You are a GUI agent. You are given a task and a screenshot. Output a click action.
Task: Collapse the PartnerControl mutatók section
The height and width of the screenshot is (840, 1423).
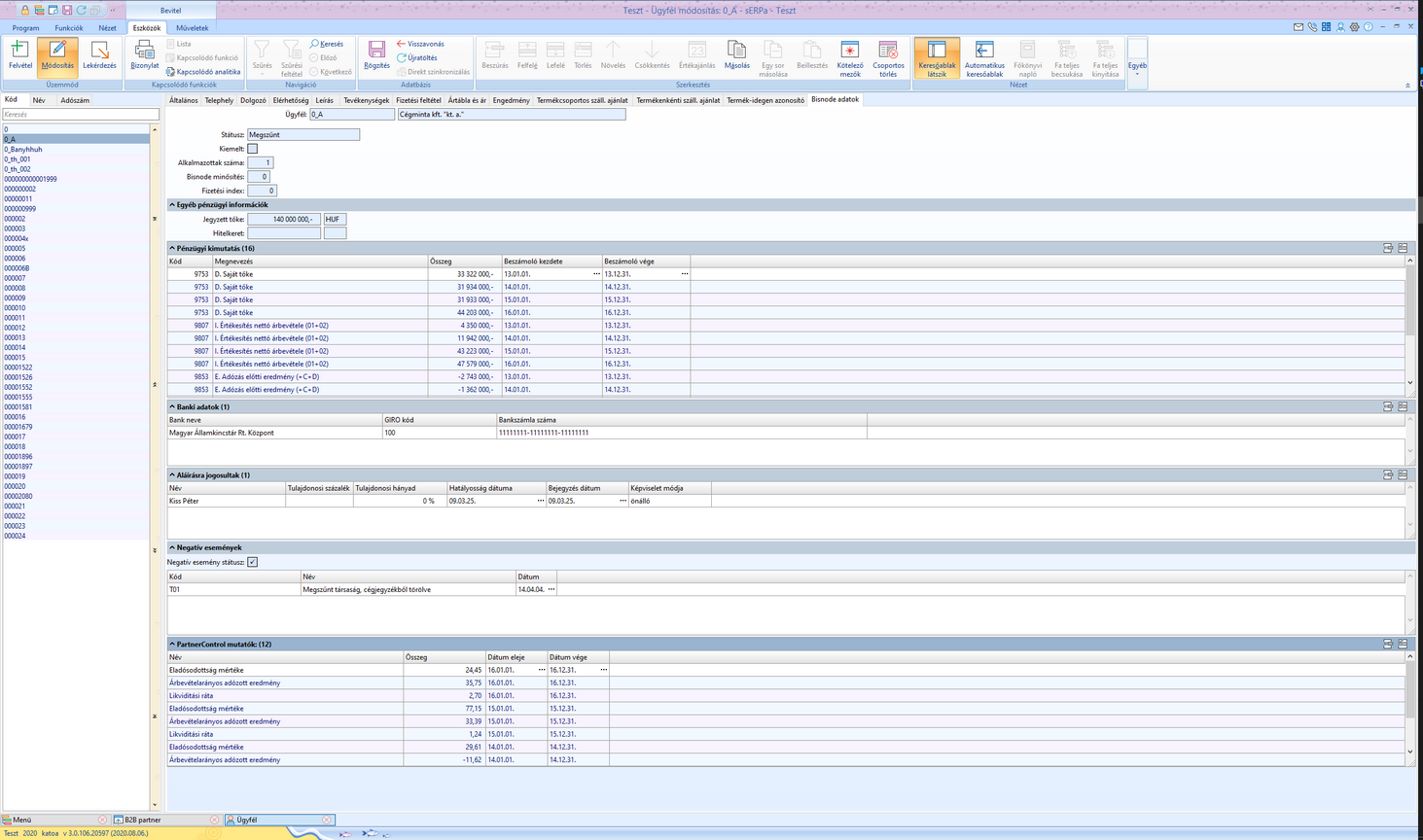173,645
